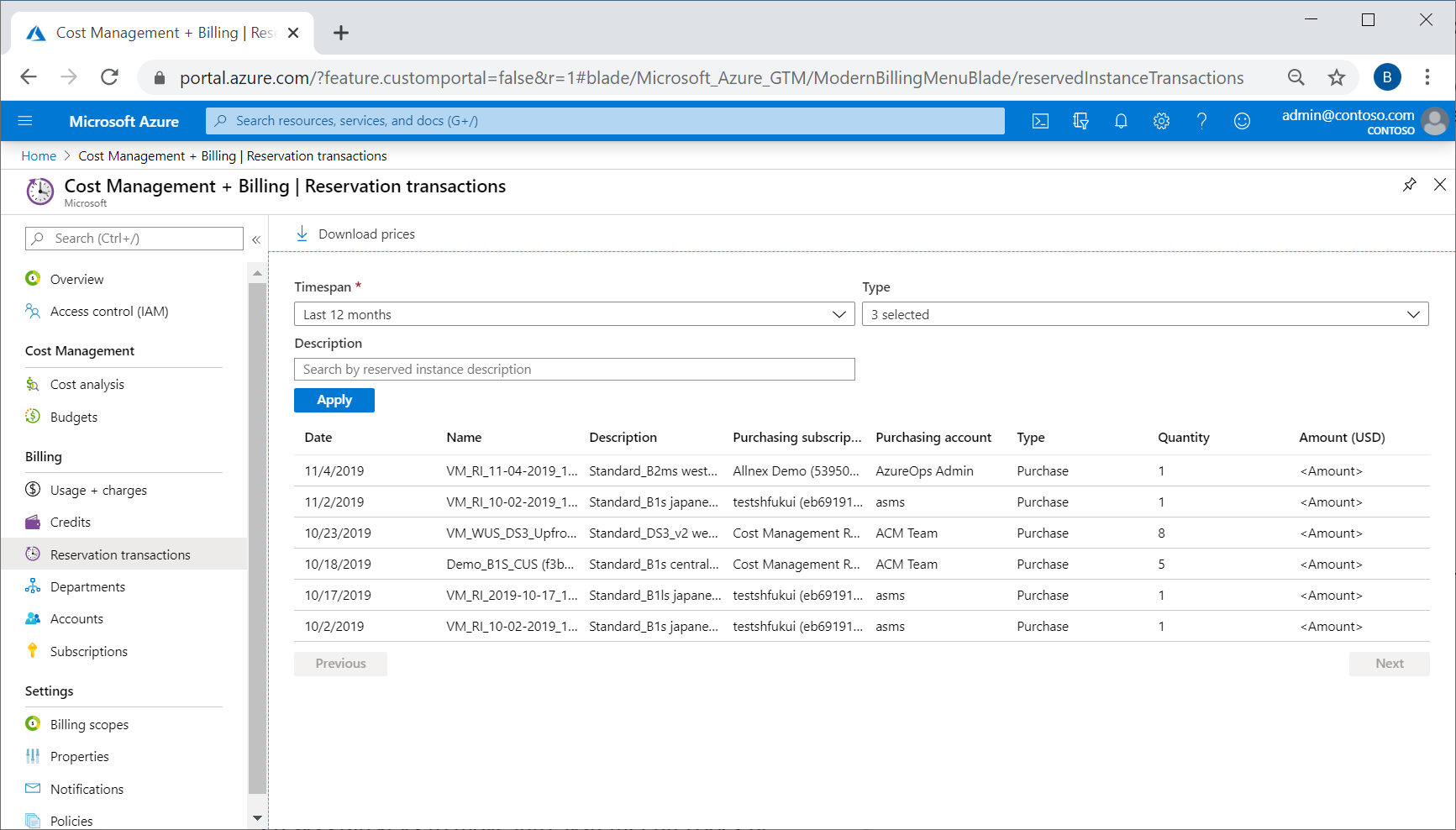Collapse the left navigation sidebar
Viewport: 1456px width, 830px height.
click(256, 239)
